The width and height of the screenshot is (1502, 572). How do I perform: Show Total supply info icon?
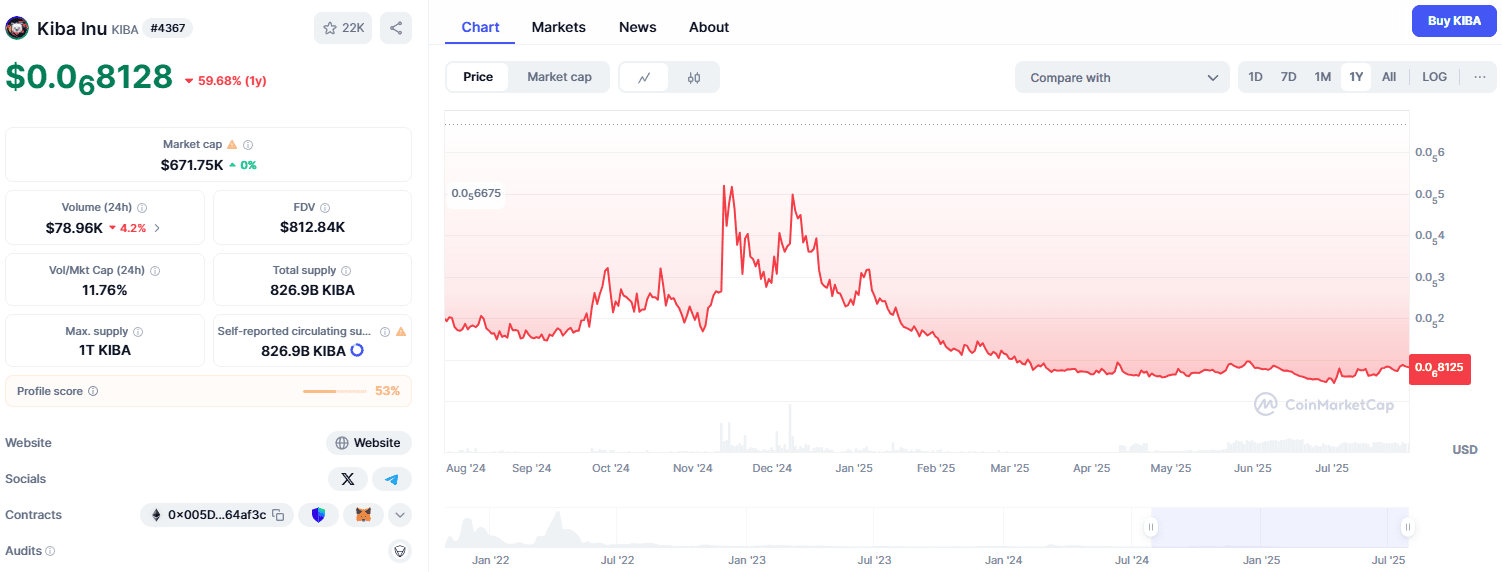tap(346, 271)
